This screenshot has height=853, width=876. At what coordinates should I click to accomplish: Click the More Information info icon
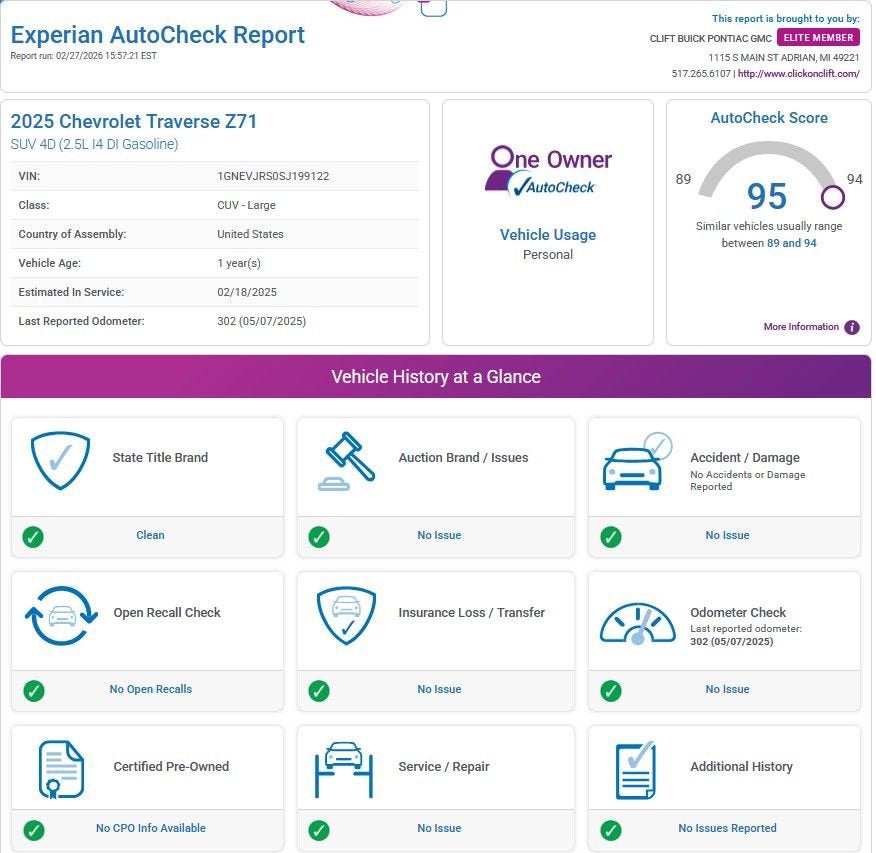[x=852, y=327]
